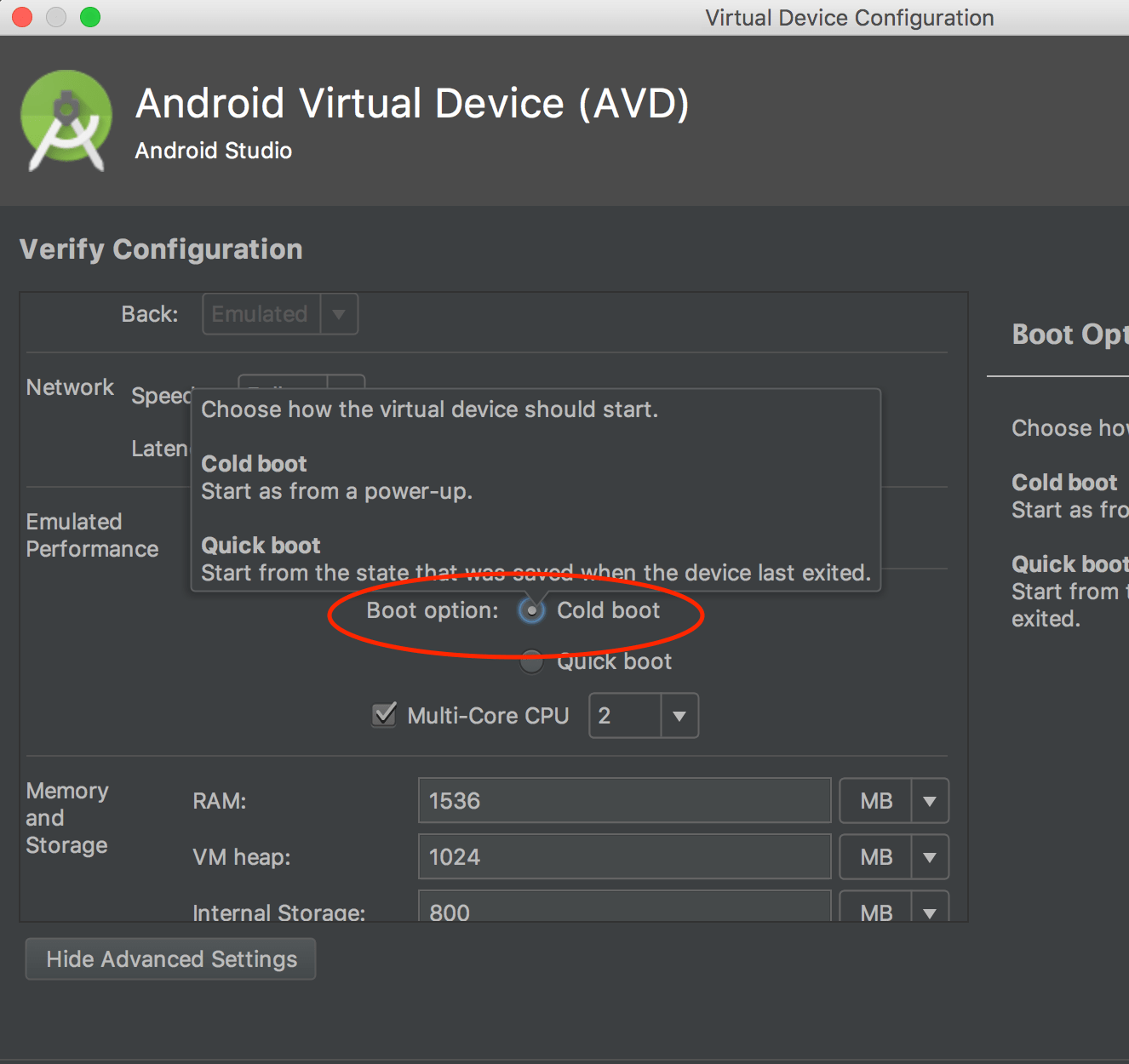Close the Virtual Device Configuration window

click(x=22, y=17)
